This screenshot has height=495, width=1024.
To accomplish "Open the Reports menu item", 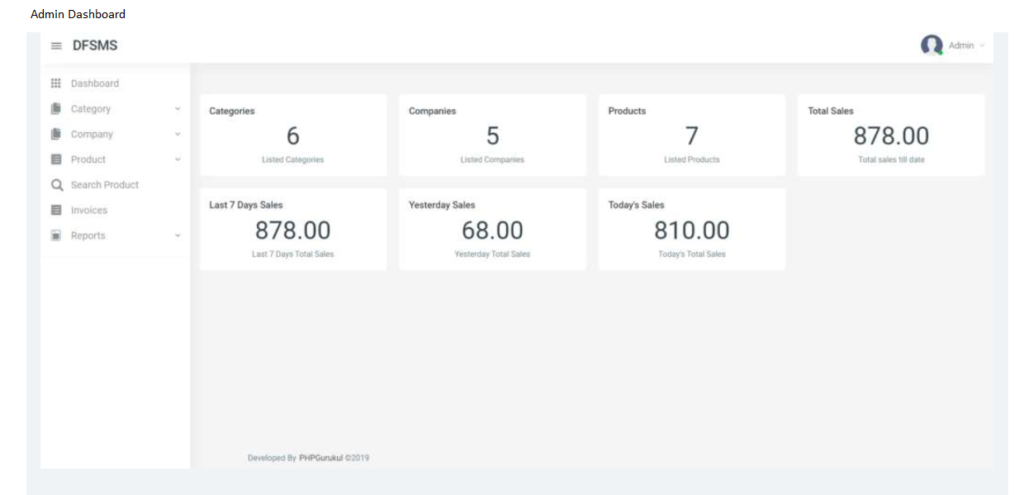I will [88, 236].
